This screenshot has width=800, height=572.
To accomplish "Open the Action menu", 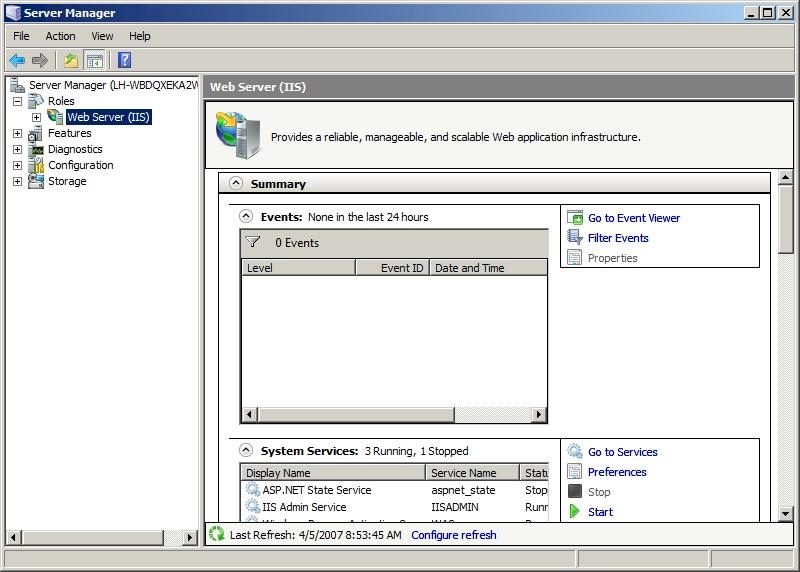I will [60, 36].
